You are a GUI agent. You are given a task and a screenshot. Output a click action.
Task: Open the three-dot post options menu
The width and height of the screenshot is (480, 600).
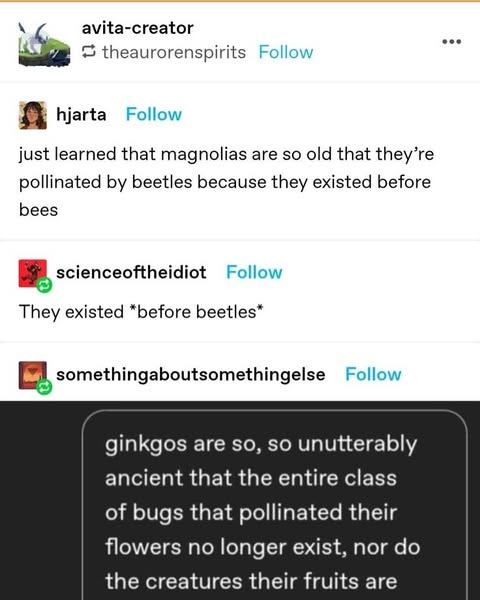point(452,41)
